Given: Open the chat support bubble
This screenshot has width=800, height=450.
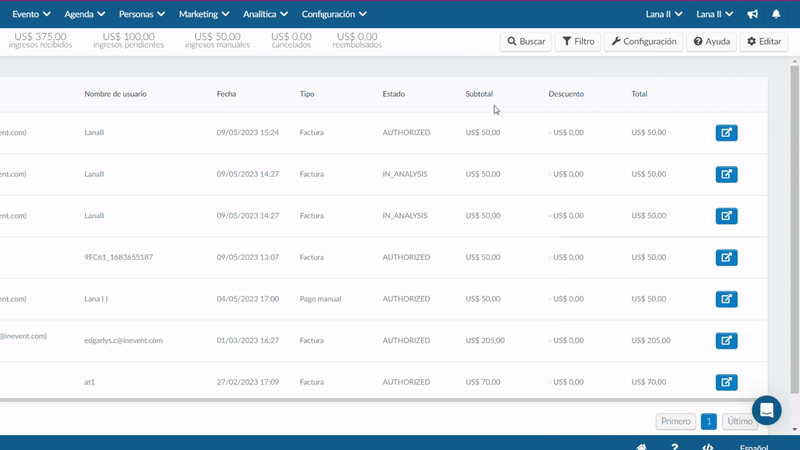Looking at the screenshot, I should click(767, 410).
